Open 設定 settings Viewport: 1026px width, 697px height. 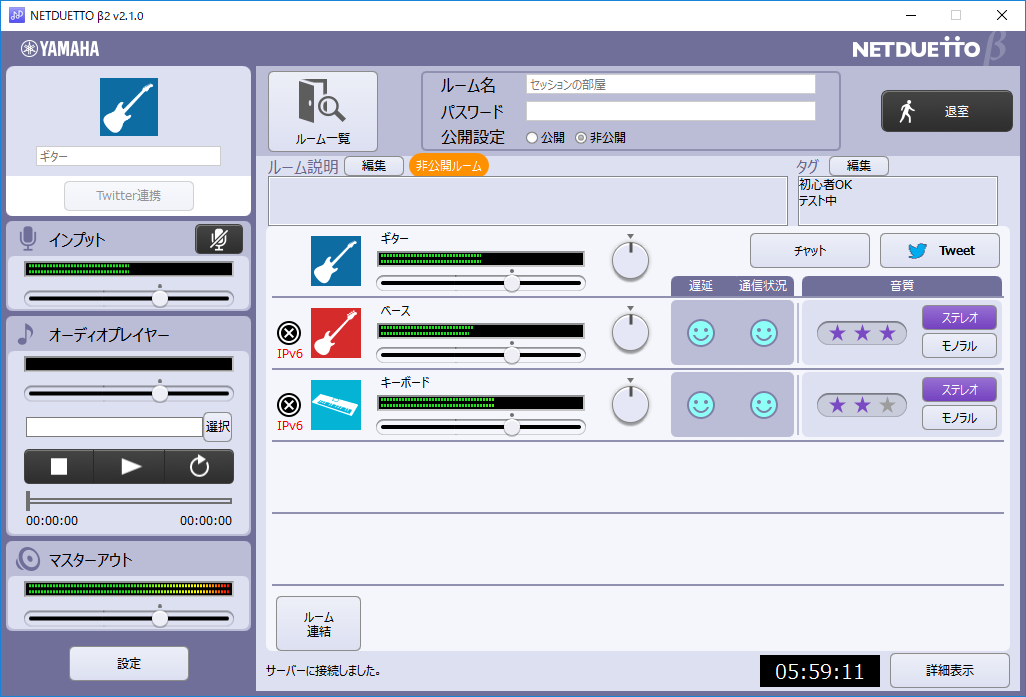tap(129, 664)
